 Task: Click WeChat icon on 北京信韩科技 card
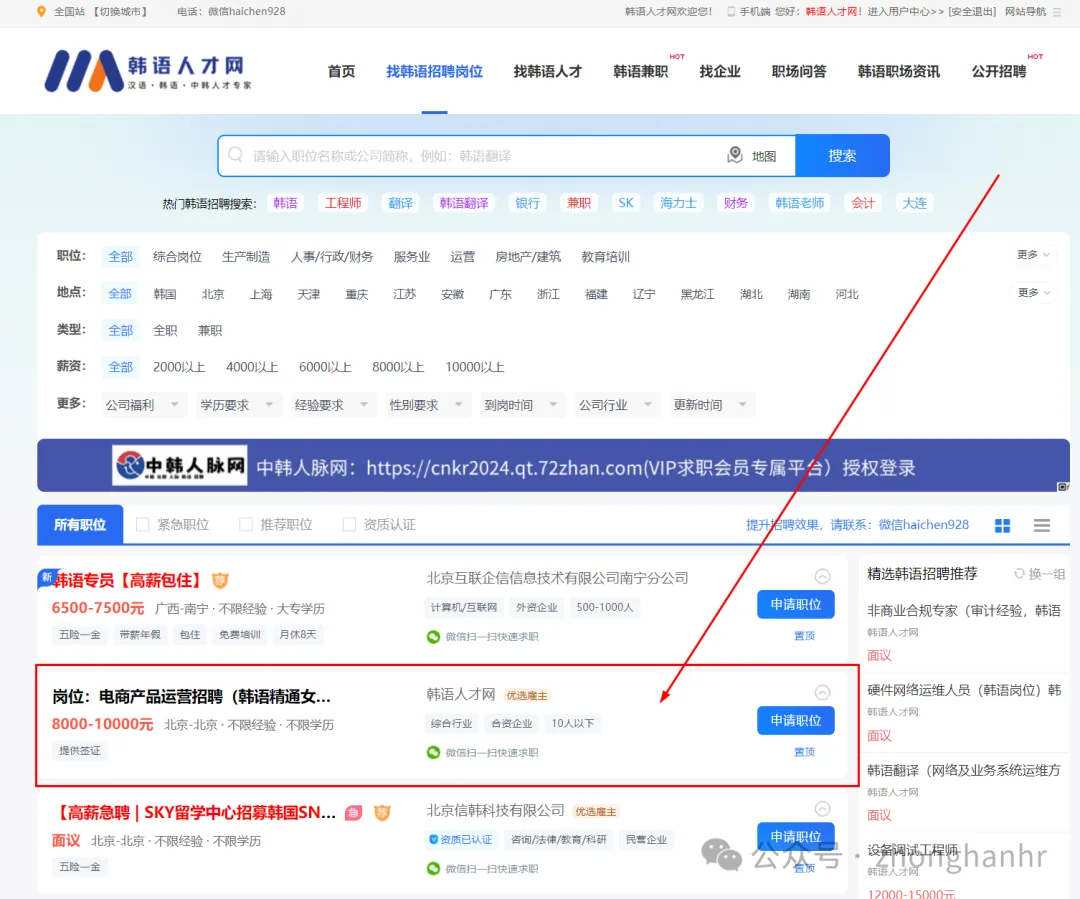[x=433, y=868]
